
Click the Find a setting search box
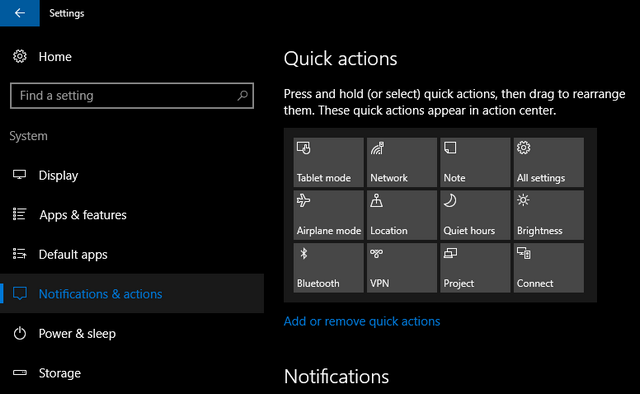click(132, 96)
